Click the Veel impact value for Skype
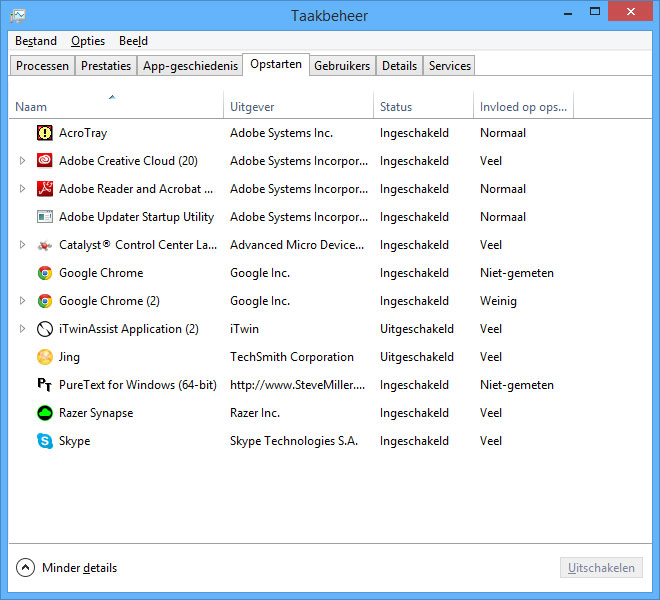 [491, 441]
